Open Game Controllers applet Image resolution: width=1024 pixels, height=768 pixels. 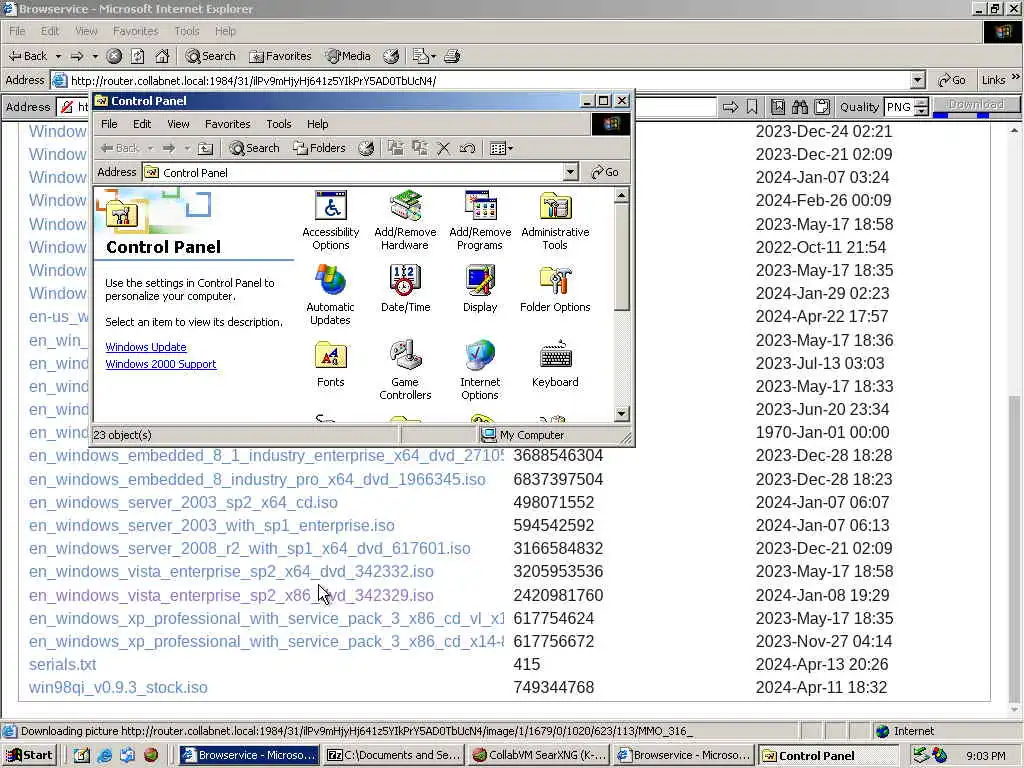click(405, 370)
